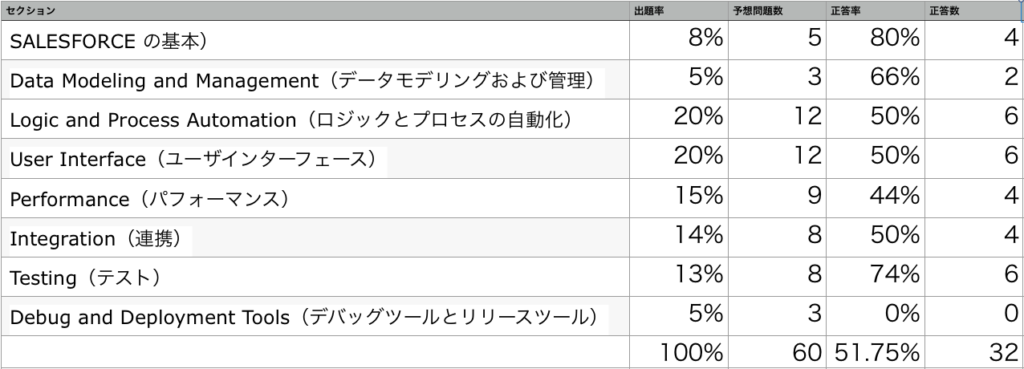
Task: Click the 正答率 column header
Action: pos(876,10)
